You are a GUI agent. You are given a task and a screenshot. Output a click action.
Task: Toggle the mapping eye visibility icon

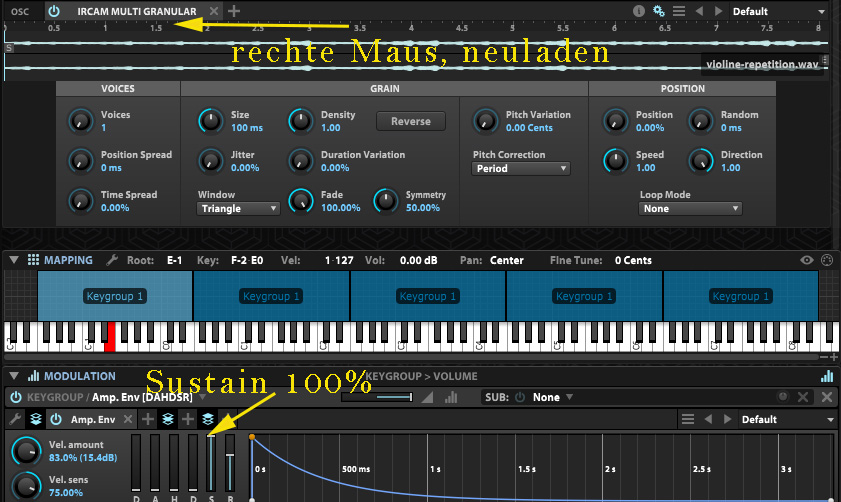tap(807, 260)
